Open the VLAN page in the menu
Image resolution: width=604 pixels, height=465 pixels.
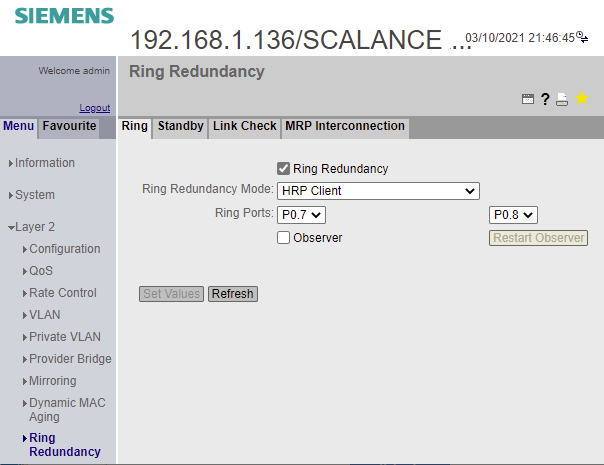(x=45, y=315)
